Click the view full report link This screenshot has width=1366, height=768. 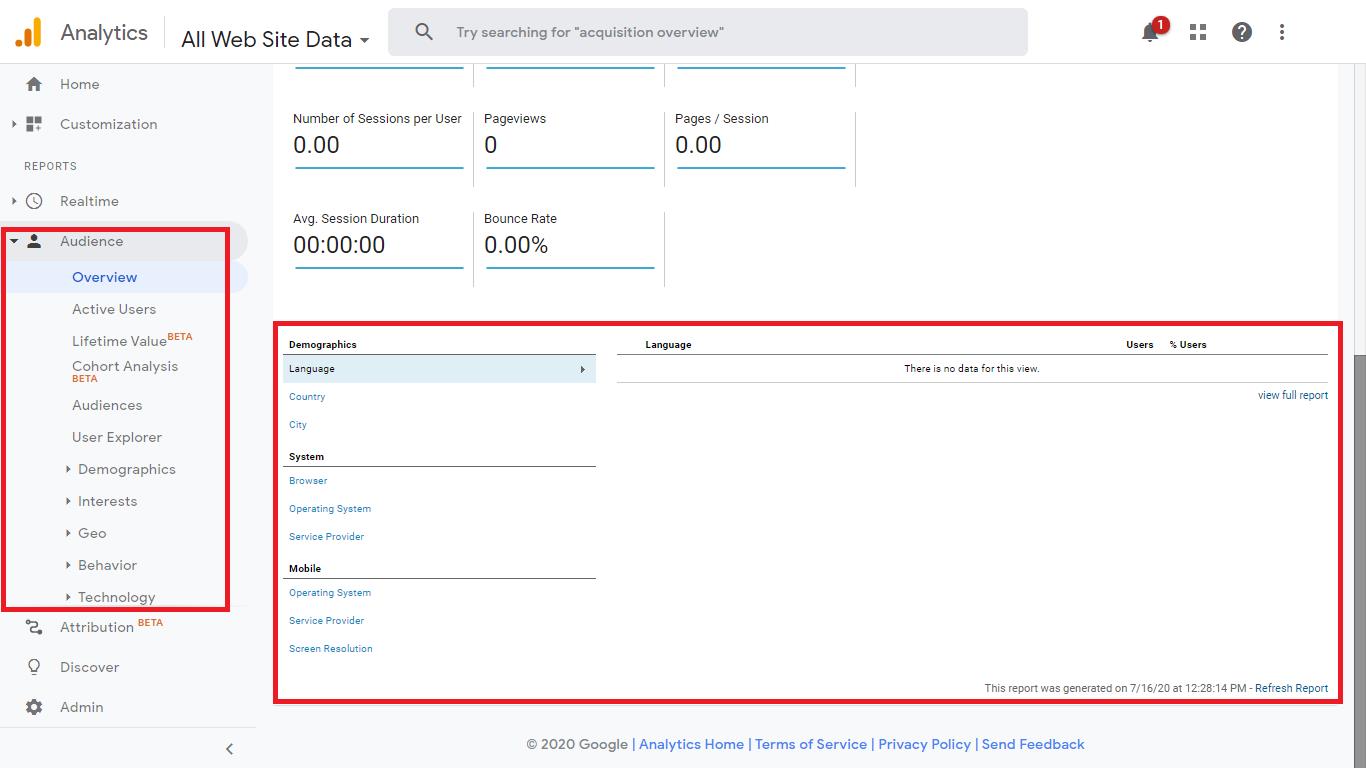coord(1292,395)
